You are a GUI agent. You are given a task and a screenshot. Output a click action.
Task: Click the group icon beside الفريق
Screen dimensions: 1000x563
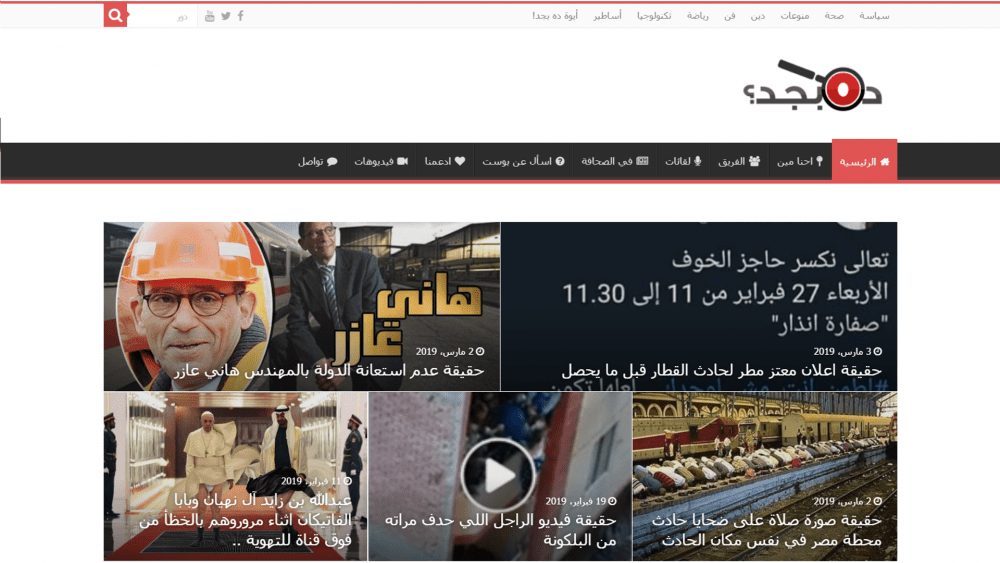coord(754,161)
